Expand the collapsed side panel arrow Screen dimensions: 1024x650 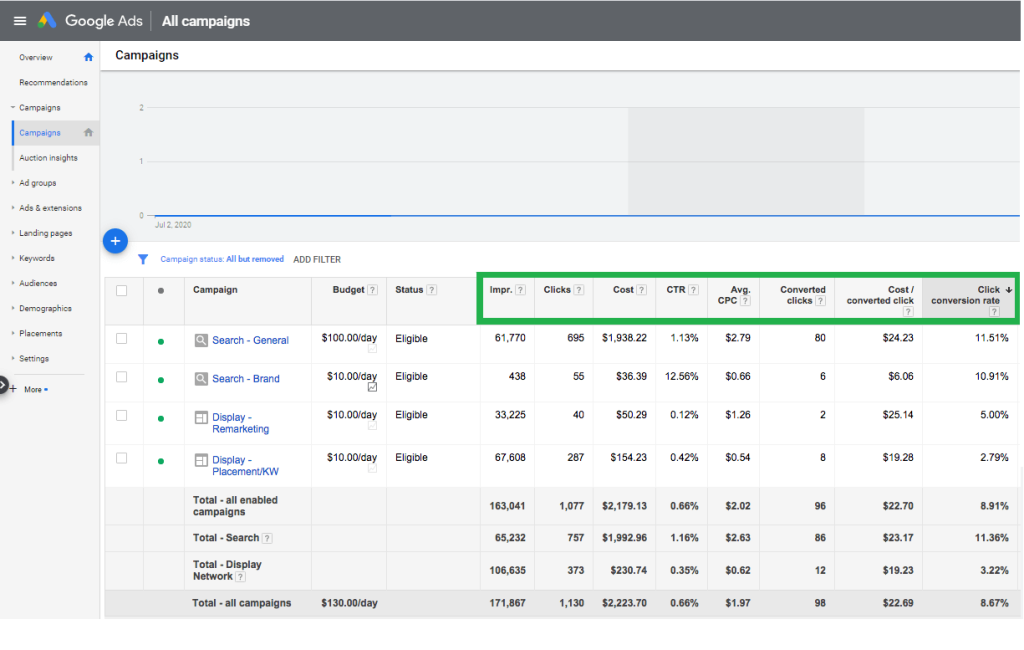(x=3, y=385)
